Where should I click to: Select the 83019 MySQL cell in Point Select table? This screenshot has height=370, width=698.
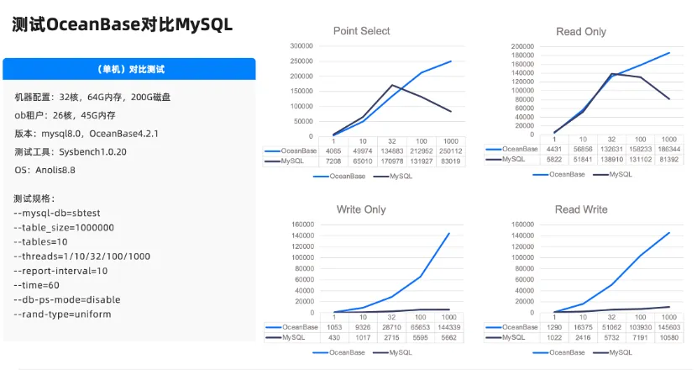[x=450, y=161]
